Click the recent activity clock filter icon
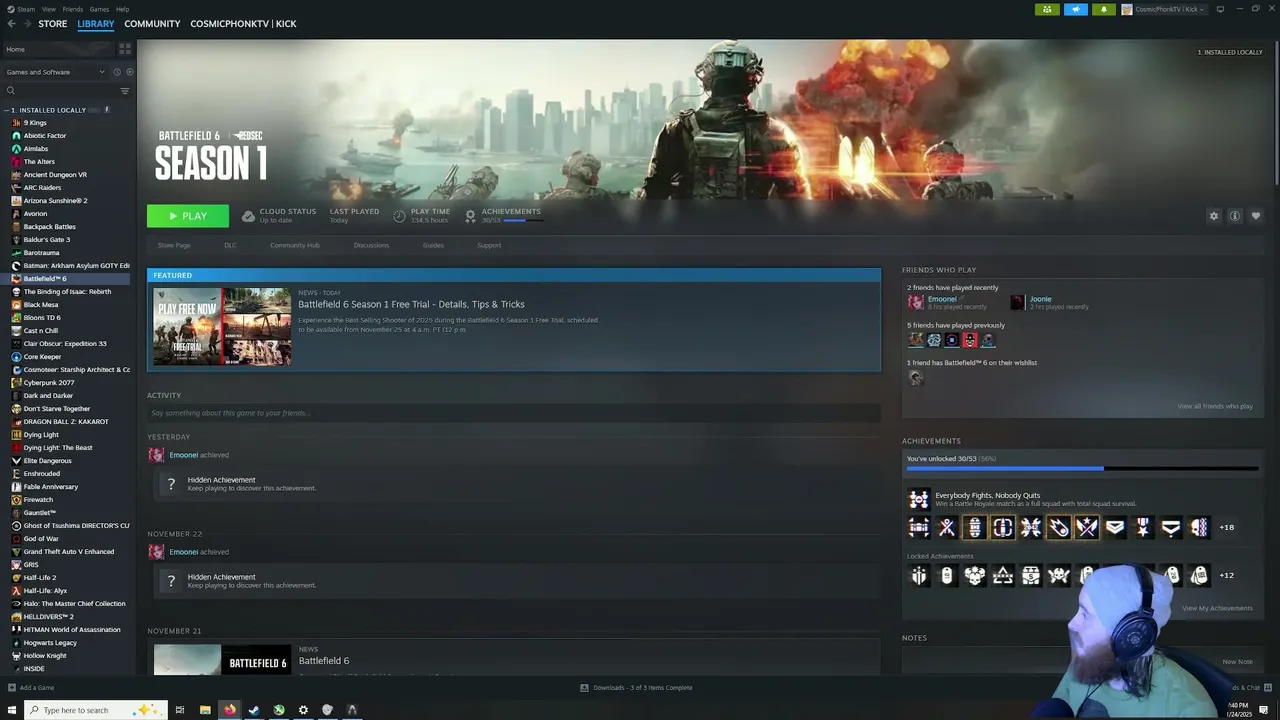Viewport: 1280px width, 720px height. coord(116,72)
